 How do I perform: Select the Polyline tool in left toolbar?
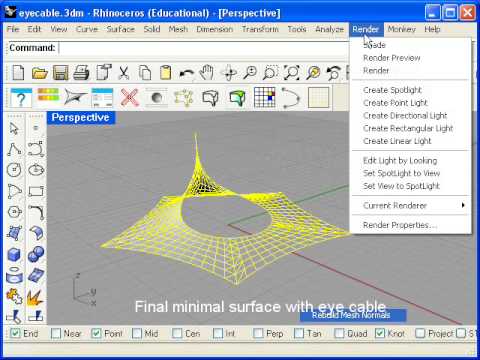[x=15, y=149]
